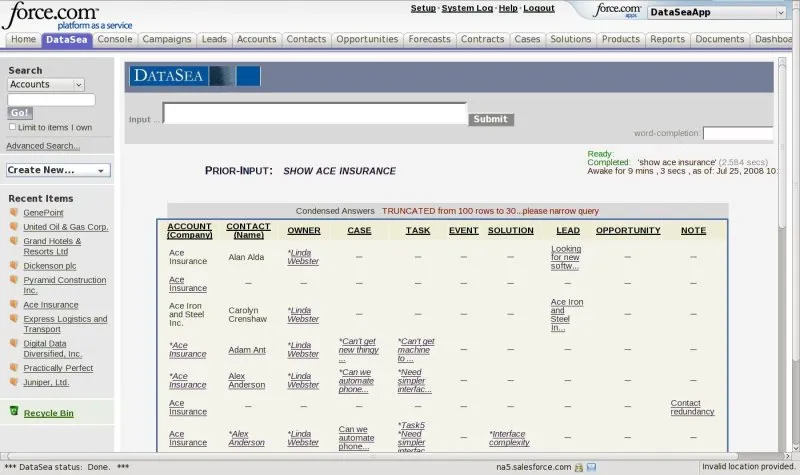Open the Accounts search scope dropdown
The image size is (800, 475).
pos(46,84)
